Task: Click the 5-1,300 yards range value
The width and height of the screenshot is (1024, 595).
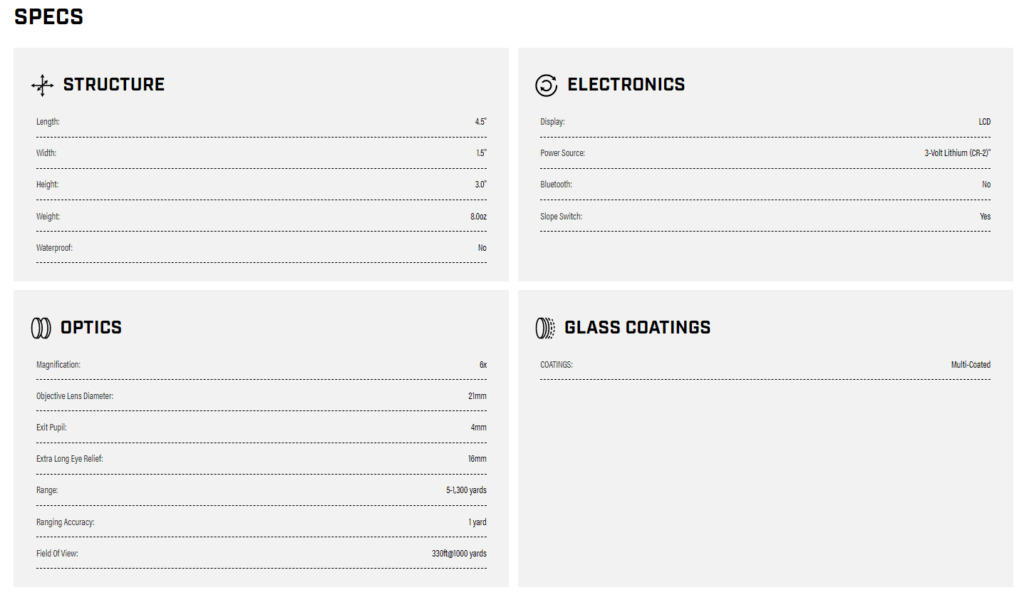Action: coord(466,490)
